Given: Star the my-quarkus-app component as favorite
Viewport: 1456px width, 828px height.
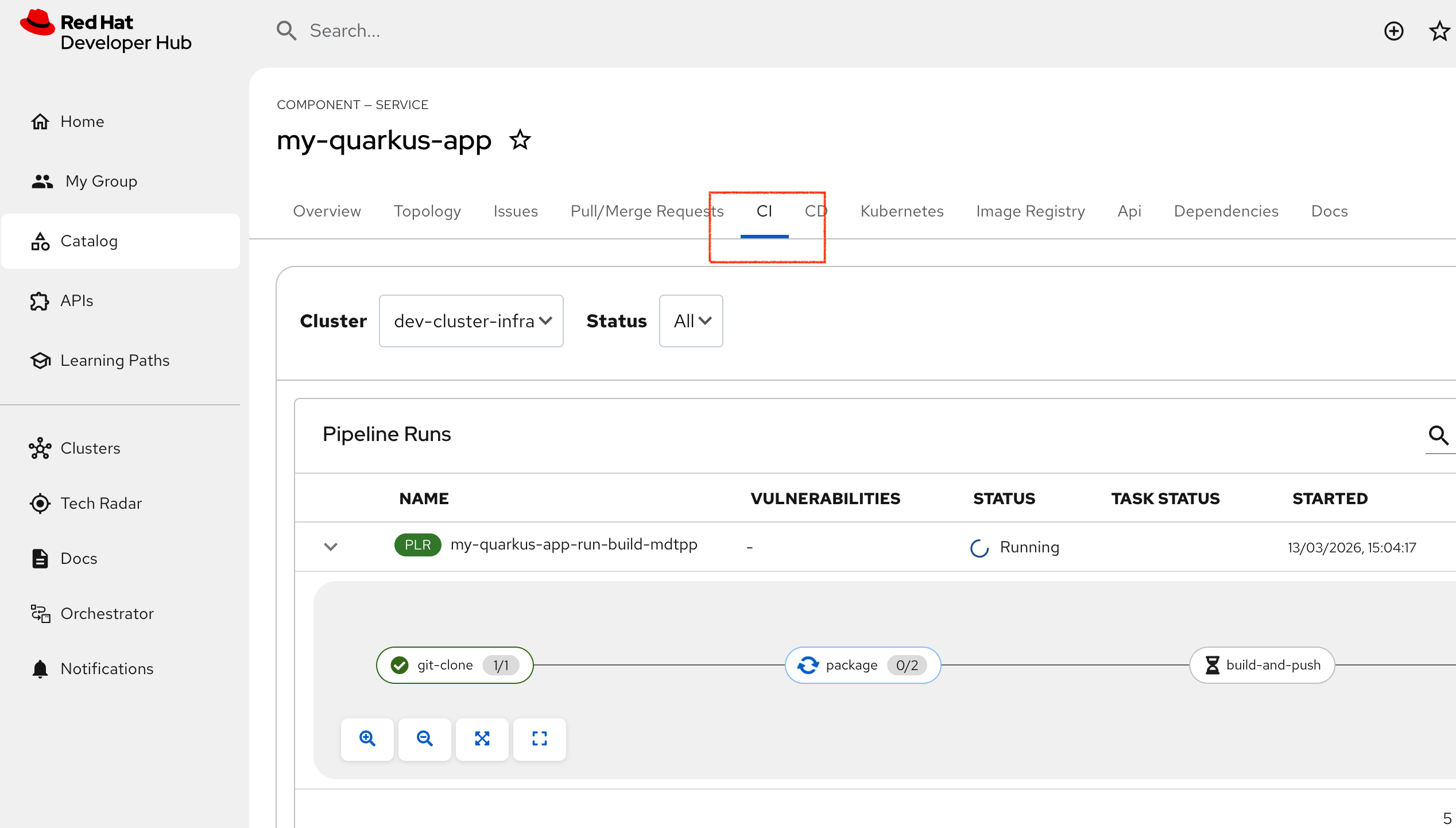Looking at the screenshot, I should [x=520, y=140].
